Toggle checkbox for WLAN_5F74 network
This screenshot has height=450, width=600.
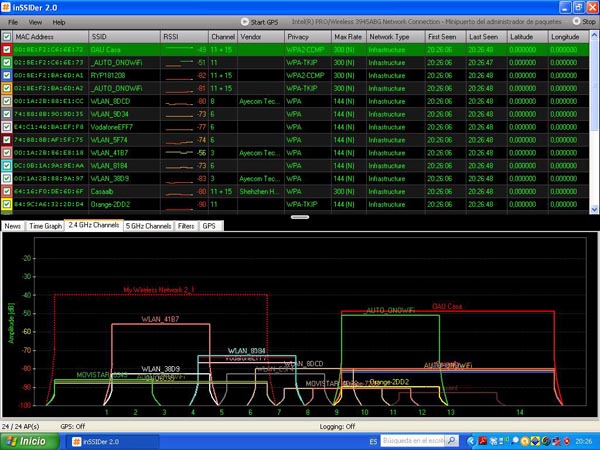tap(7, 140)
